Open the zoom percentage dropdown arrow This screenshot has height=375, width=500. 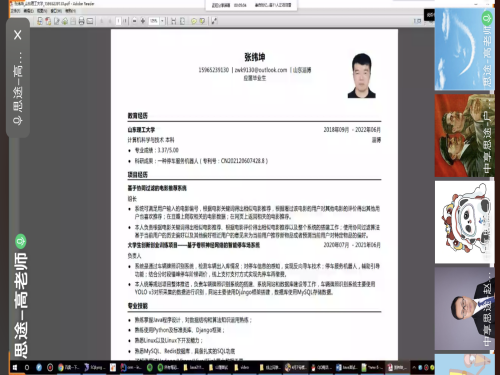163,21
